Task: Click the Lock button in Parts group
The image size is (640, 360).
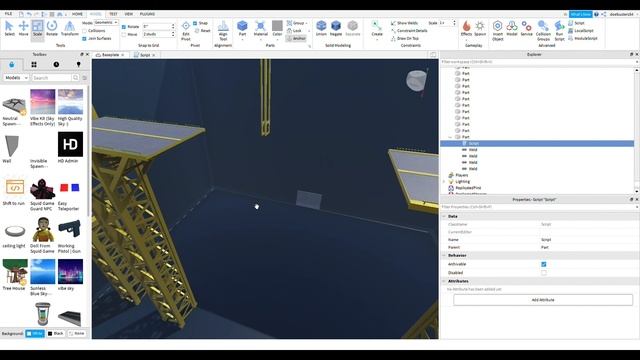Action: pyautogui.click(x=294, y=31)
